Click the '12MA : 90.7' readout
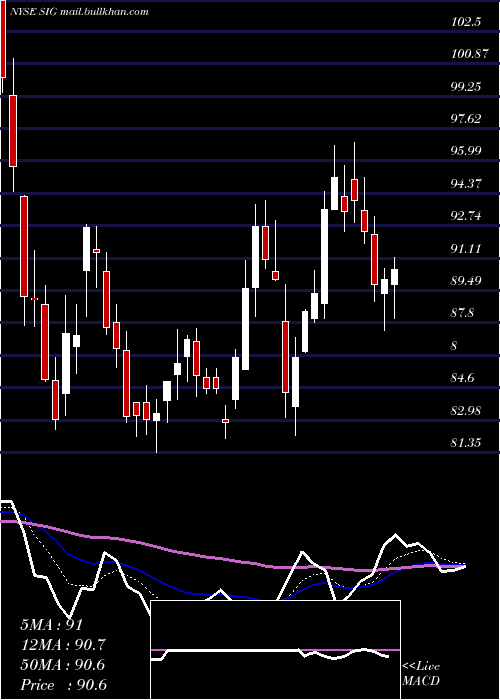500x700 pixels. click(x=63, y=645)
